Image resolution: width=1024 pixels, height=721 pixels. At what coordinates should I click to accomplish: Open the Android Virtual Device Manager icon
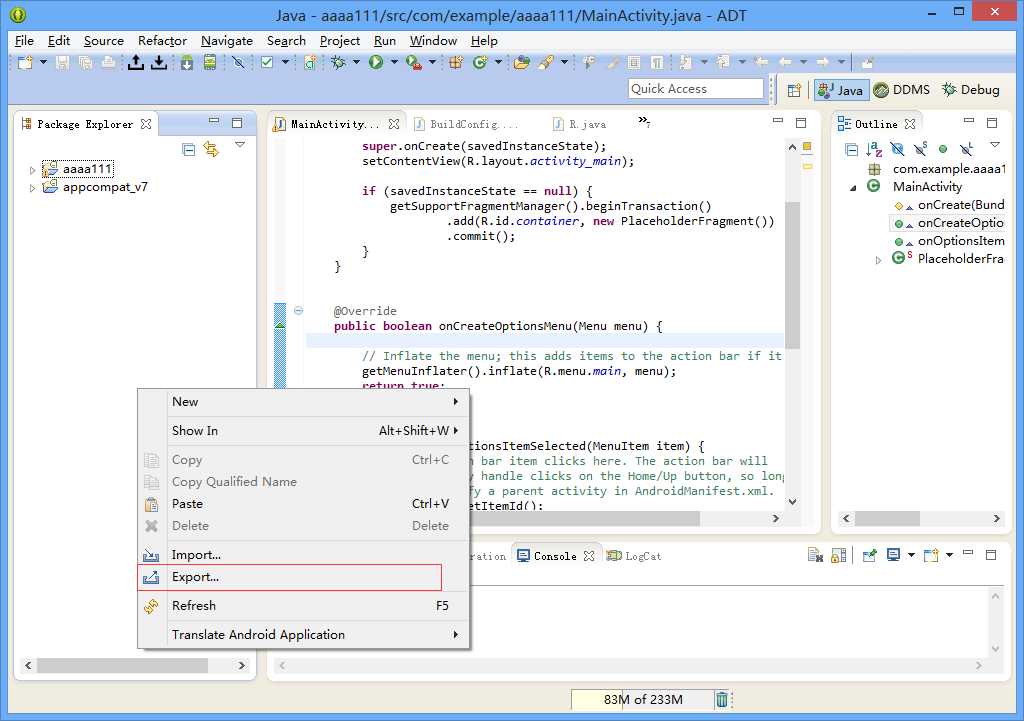click(x=210, y=63)
